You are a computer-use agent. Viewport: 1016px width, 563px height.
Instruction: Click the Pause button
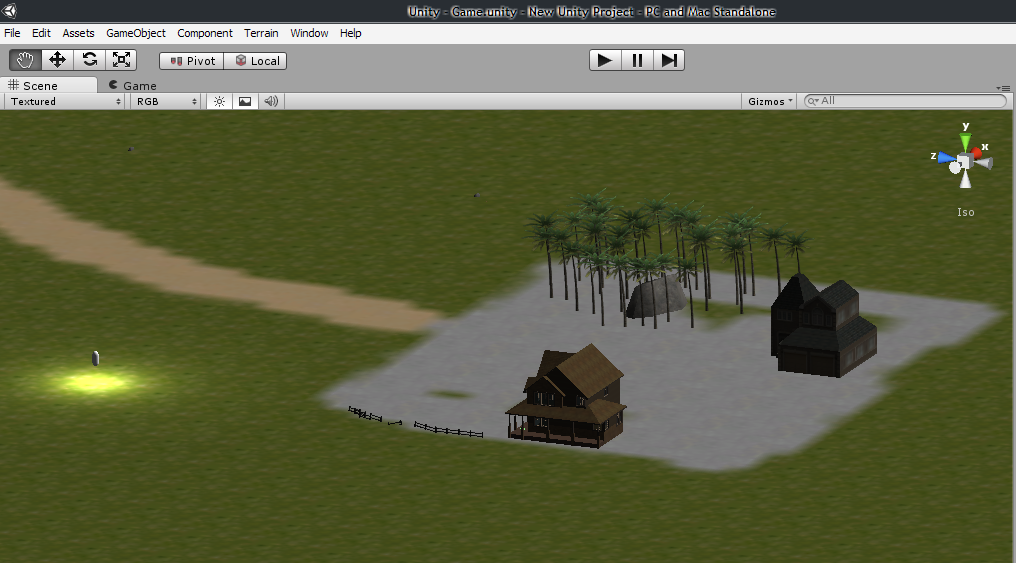point(637,60)
